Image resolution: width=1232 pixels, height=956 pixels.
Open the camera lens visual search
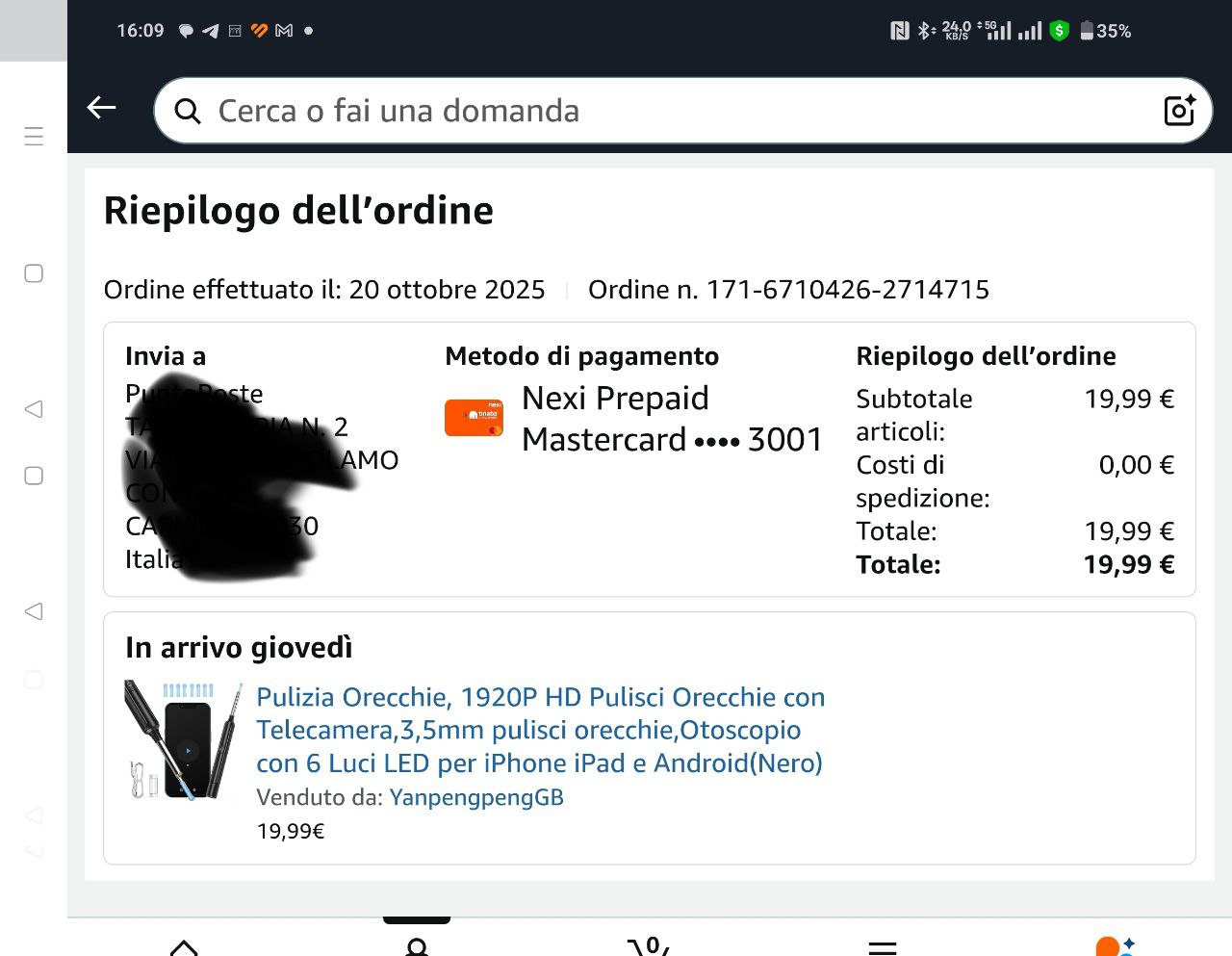click(1179, 111)
